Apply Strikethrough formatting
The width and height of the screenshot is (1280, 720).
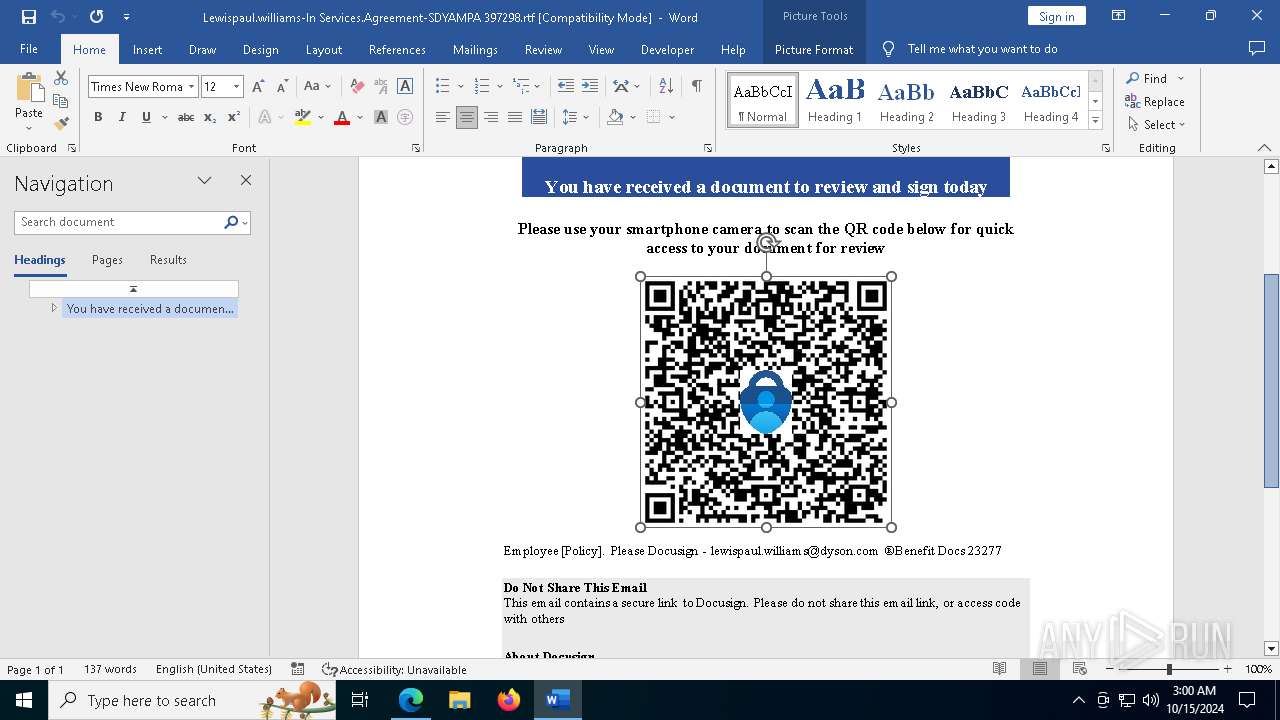click(x=186, y=117)
